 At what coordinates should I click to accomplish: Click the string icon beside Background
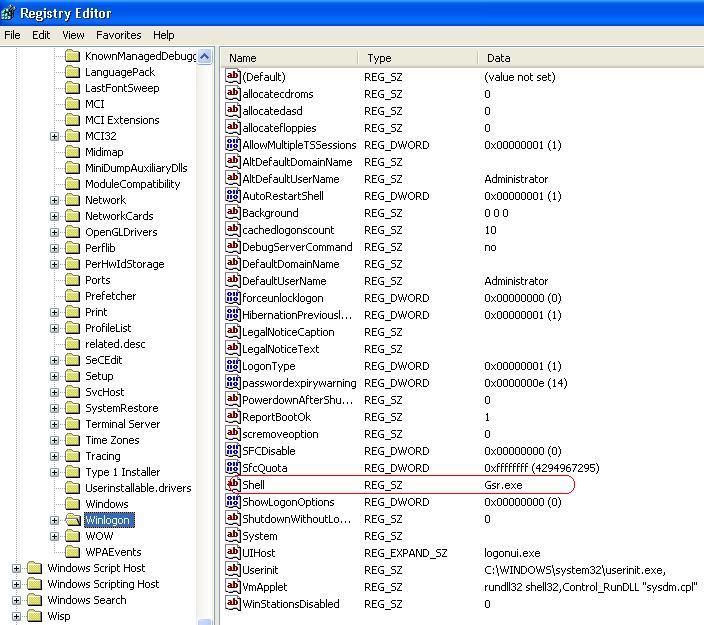233,212
